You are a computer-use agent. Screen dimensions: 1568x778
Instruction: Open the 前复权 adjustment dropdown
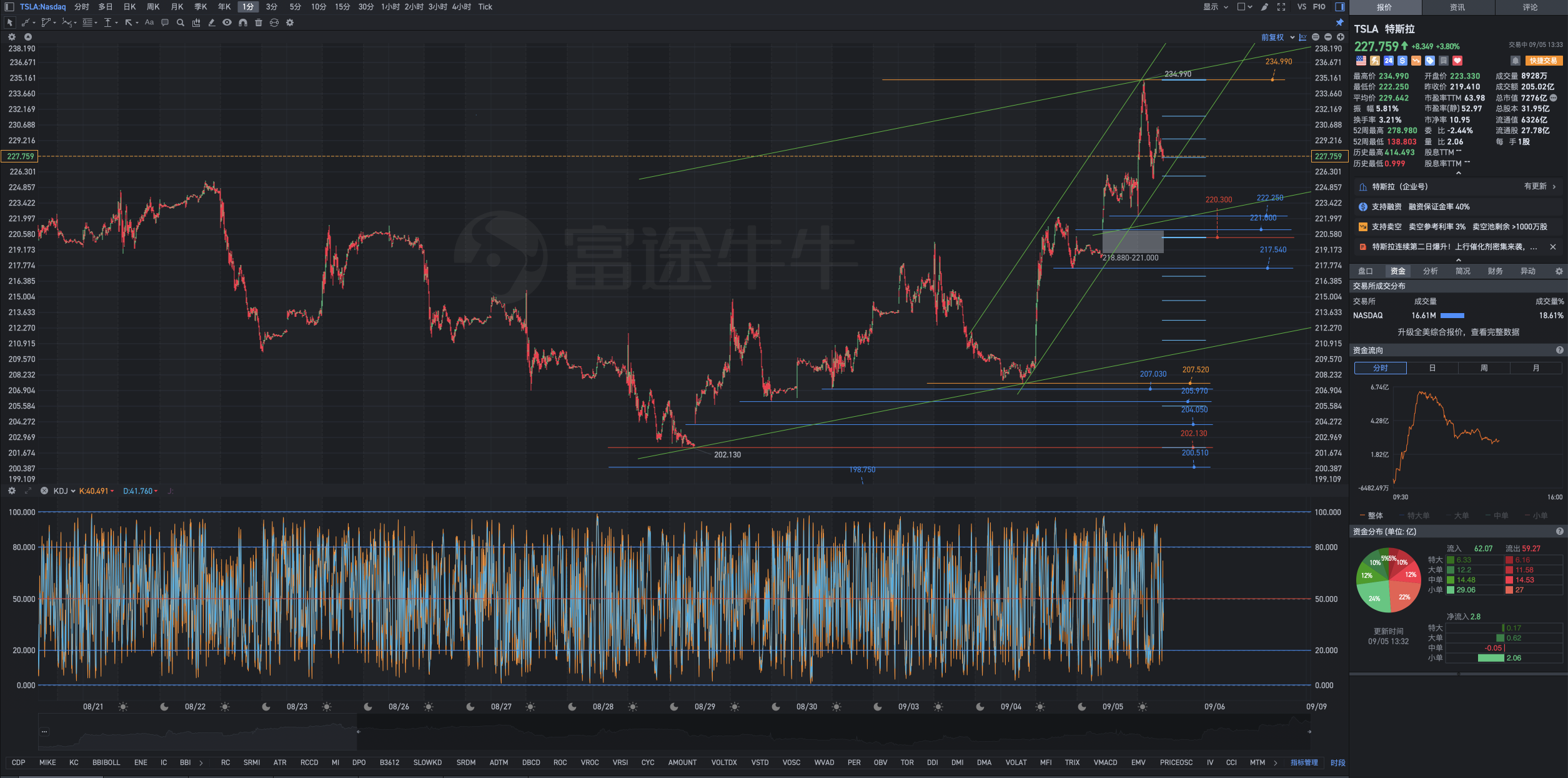click(1278, 37)
